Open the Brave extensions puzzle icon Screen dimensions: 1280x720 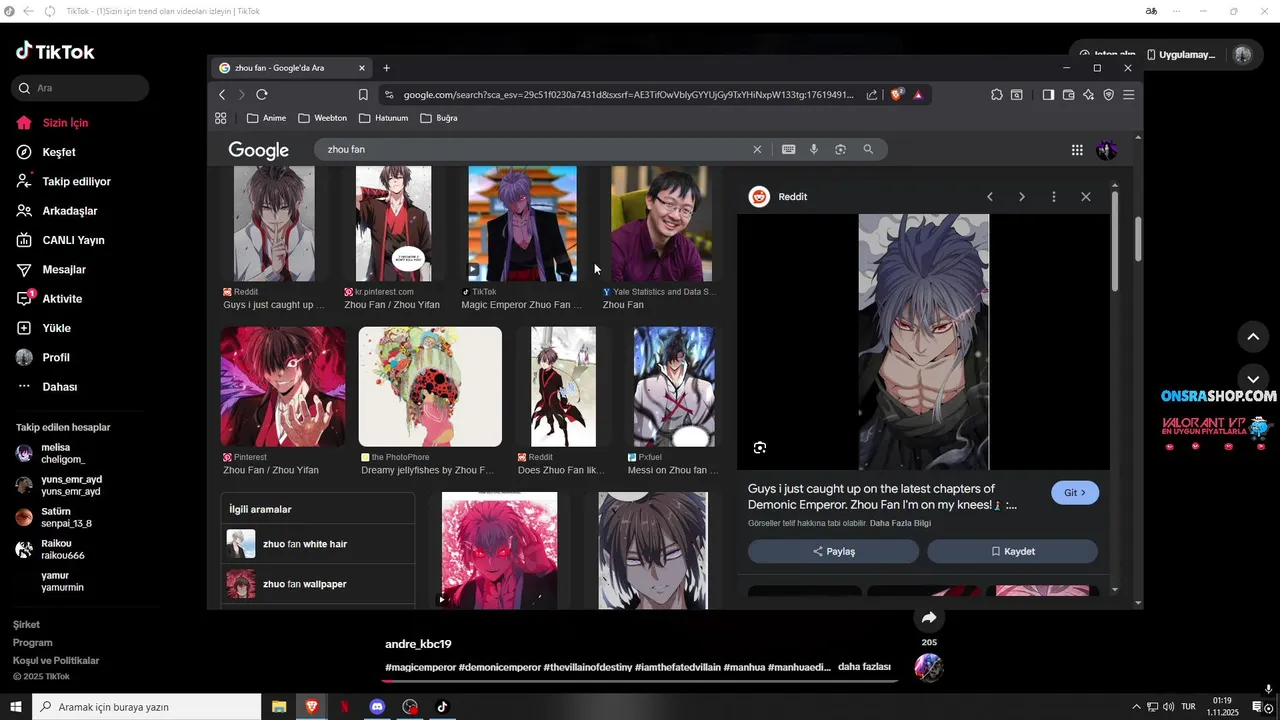coord(997,94)
